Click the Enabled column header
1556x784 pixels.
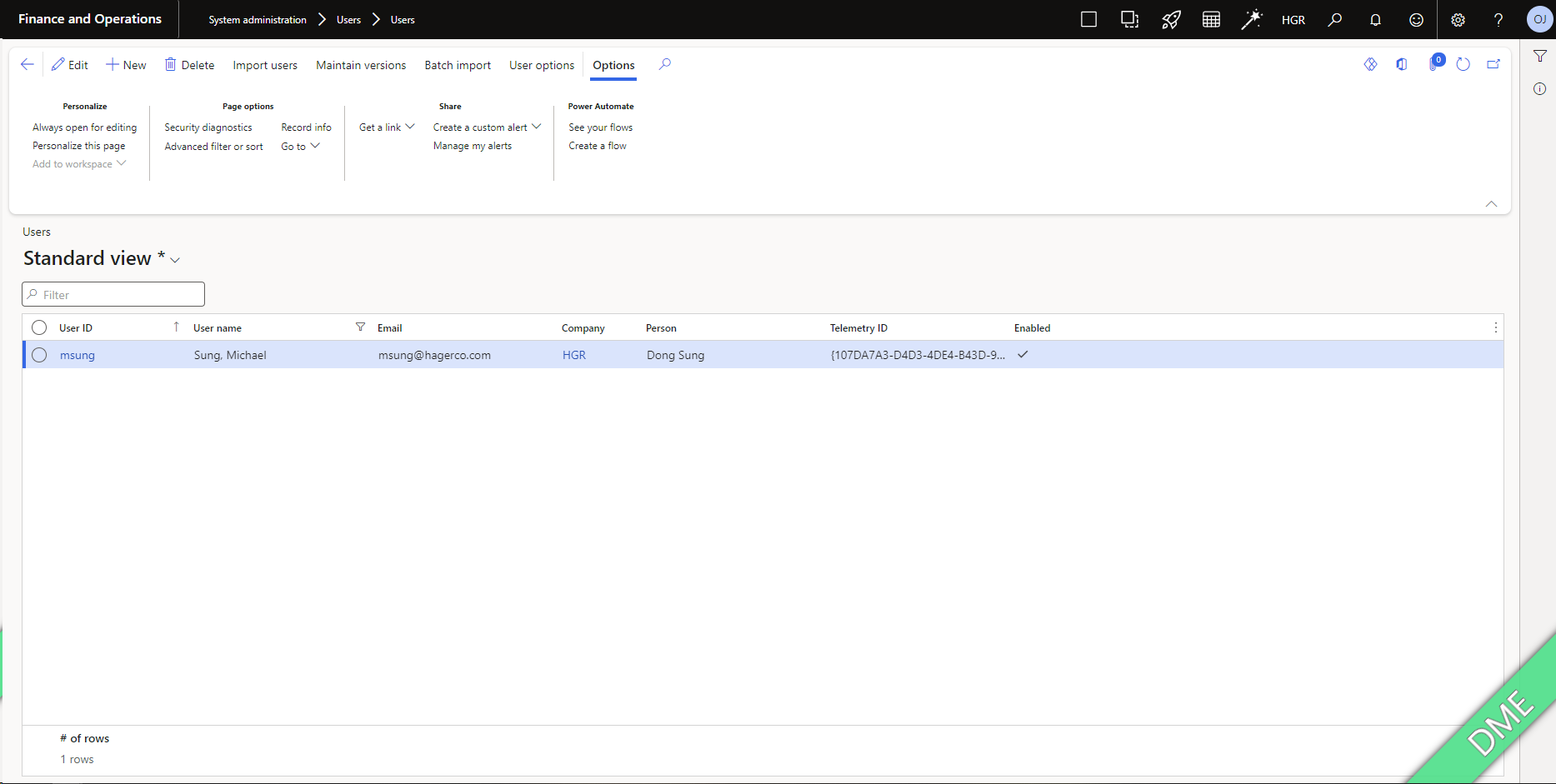pos(1032,328)
